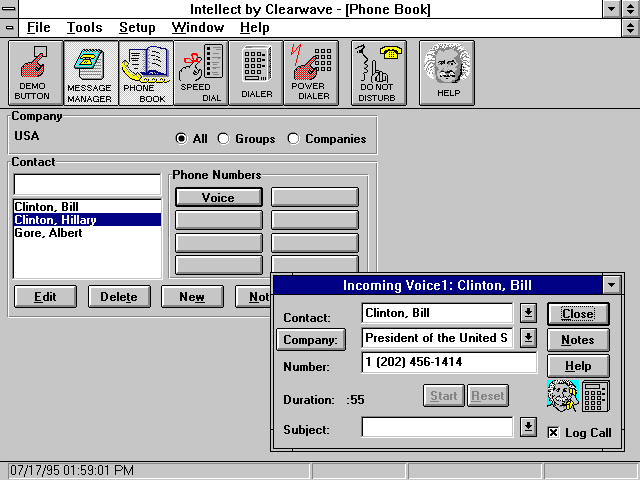Expand the Company name dropdown list
Screen dimensions: 640x480
[x=528, y=338]
